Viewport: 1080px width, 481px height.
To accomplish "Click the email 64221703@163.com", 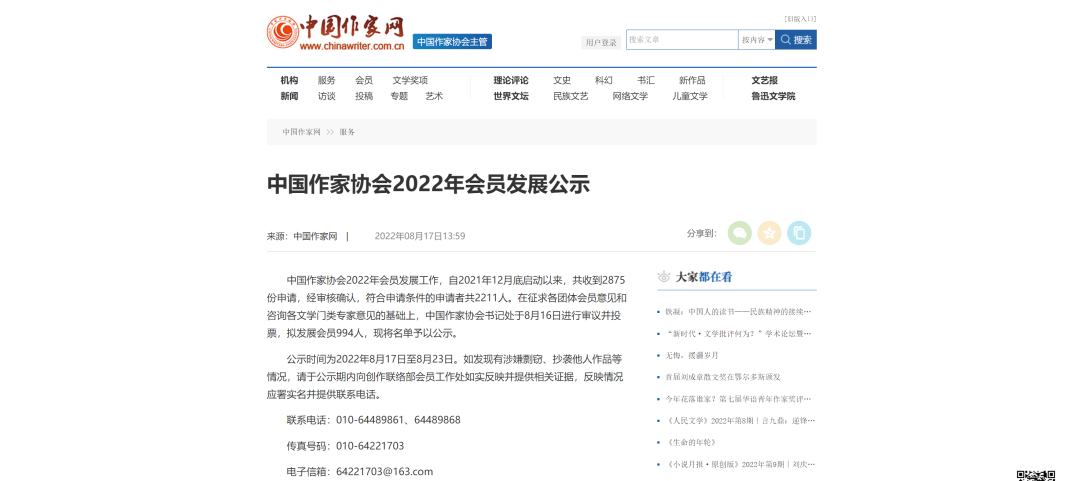I will pos(384,471).
